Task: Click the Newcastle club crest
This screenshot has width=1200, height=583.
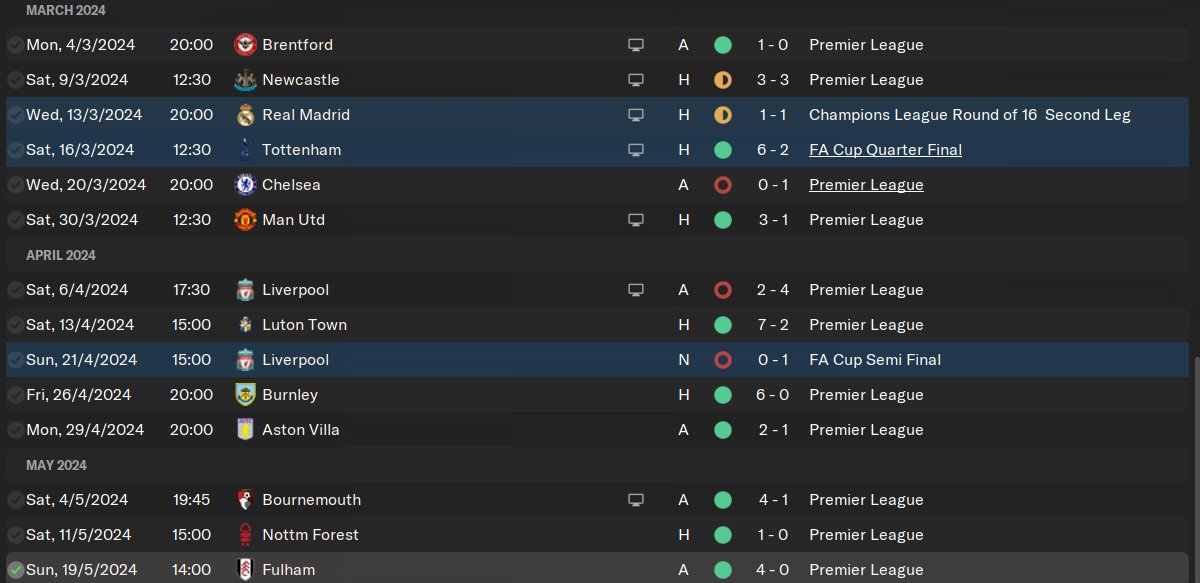Action: click(245, 80)
